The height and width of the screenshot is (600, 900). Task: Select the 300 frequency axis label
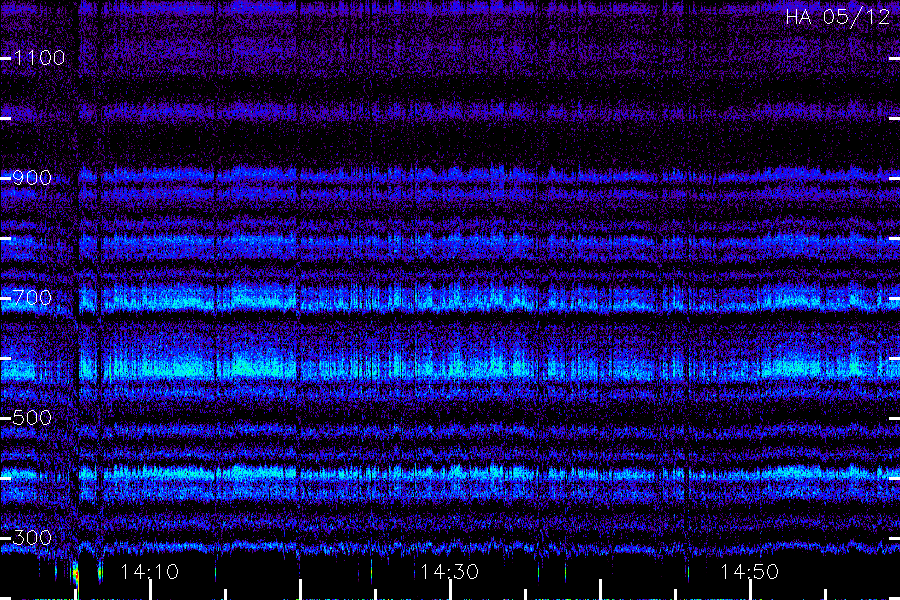(32, 538)
